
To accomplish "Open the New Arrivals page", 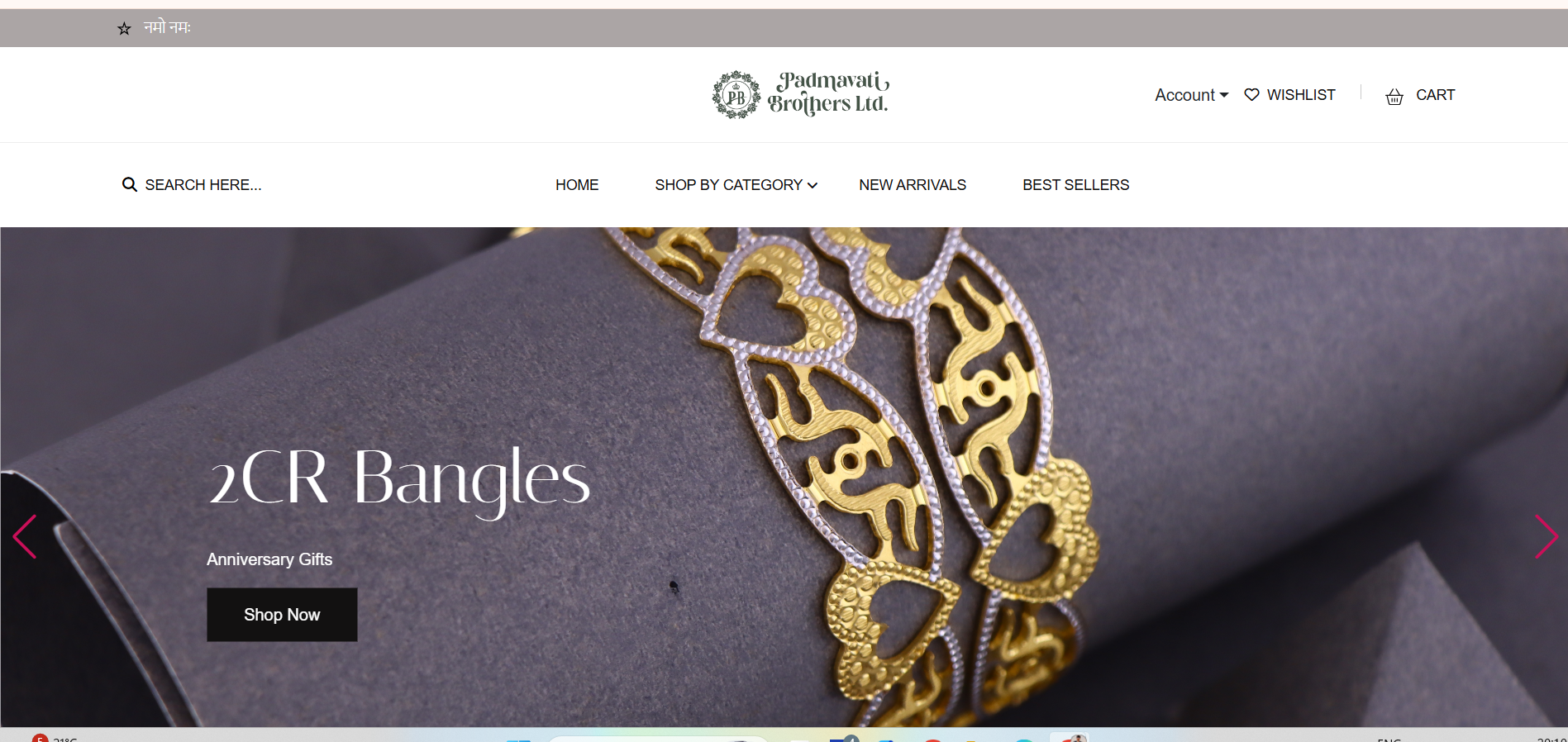I will click(913, 185).
